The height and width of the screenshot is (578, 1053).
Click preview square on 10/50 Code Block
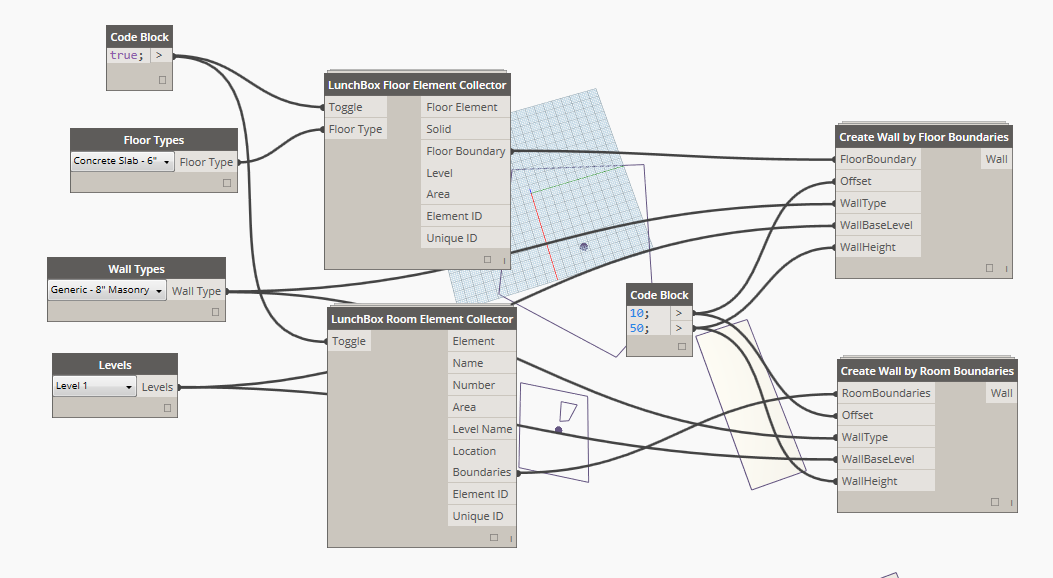click(x=682, y=347)
